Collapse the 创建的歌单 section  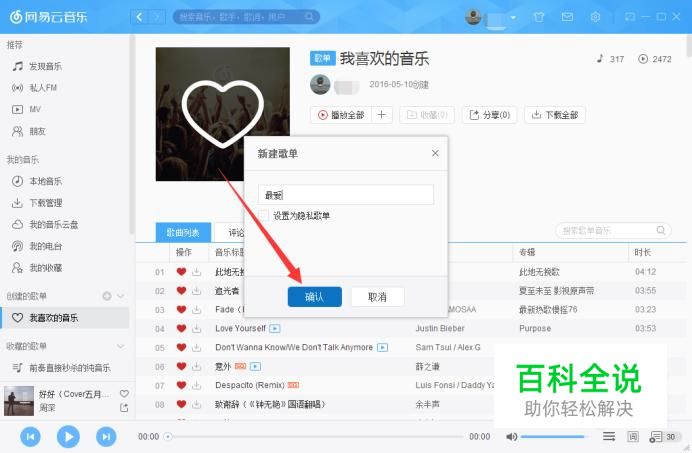pos(121,296)
